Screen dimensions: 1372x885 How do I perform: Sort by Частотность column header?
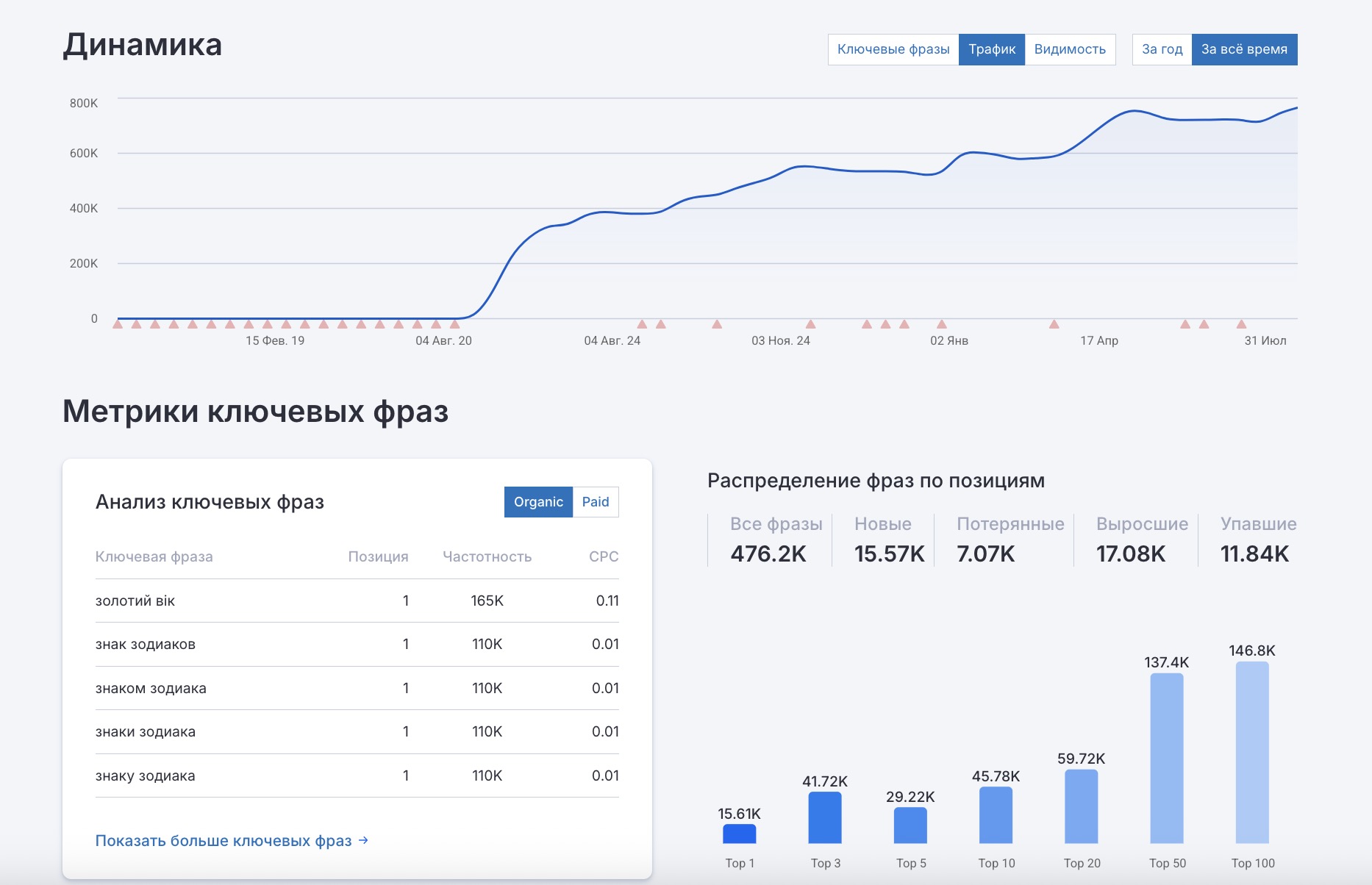click(x=487, y=556)
